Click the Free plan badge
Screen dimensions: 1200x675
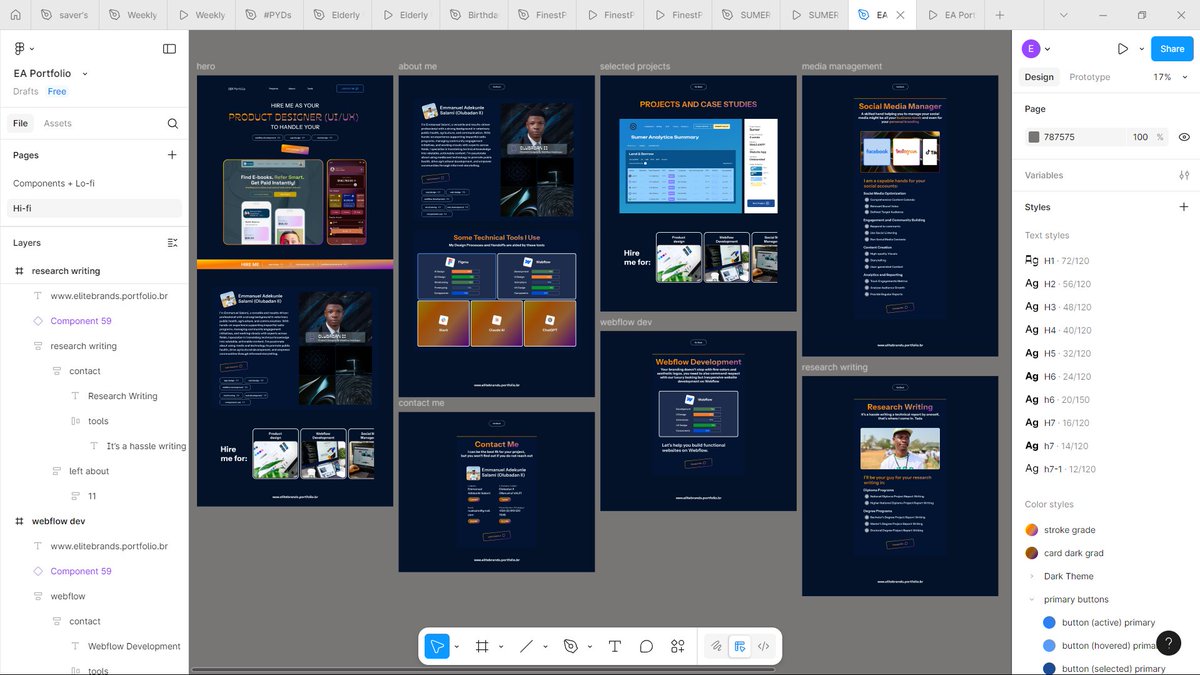point(57,91)
